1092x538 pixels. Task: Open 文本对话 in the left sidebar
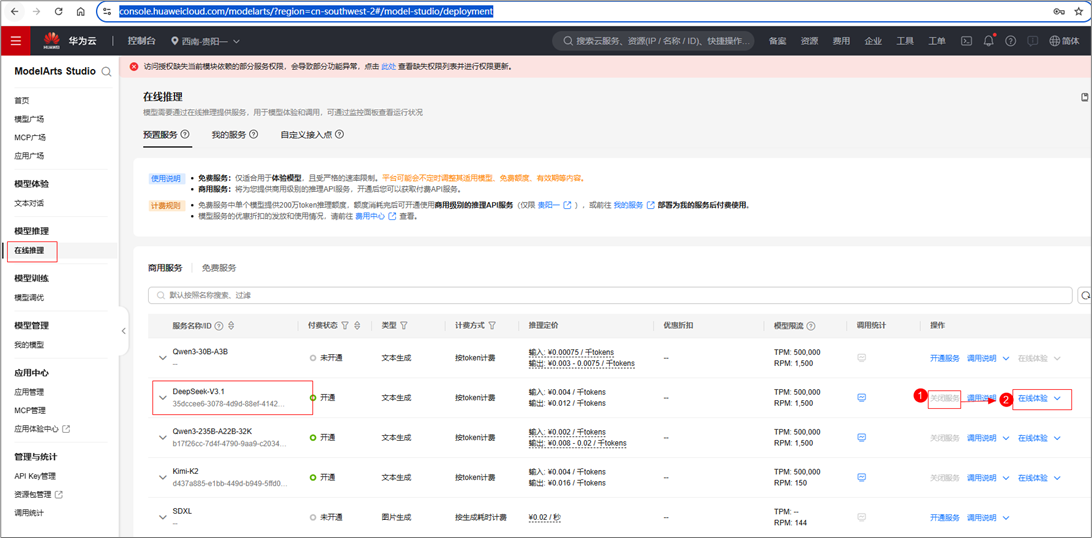[x=29, y=203]
